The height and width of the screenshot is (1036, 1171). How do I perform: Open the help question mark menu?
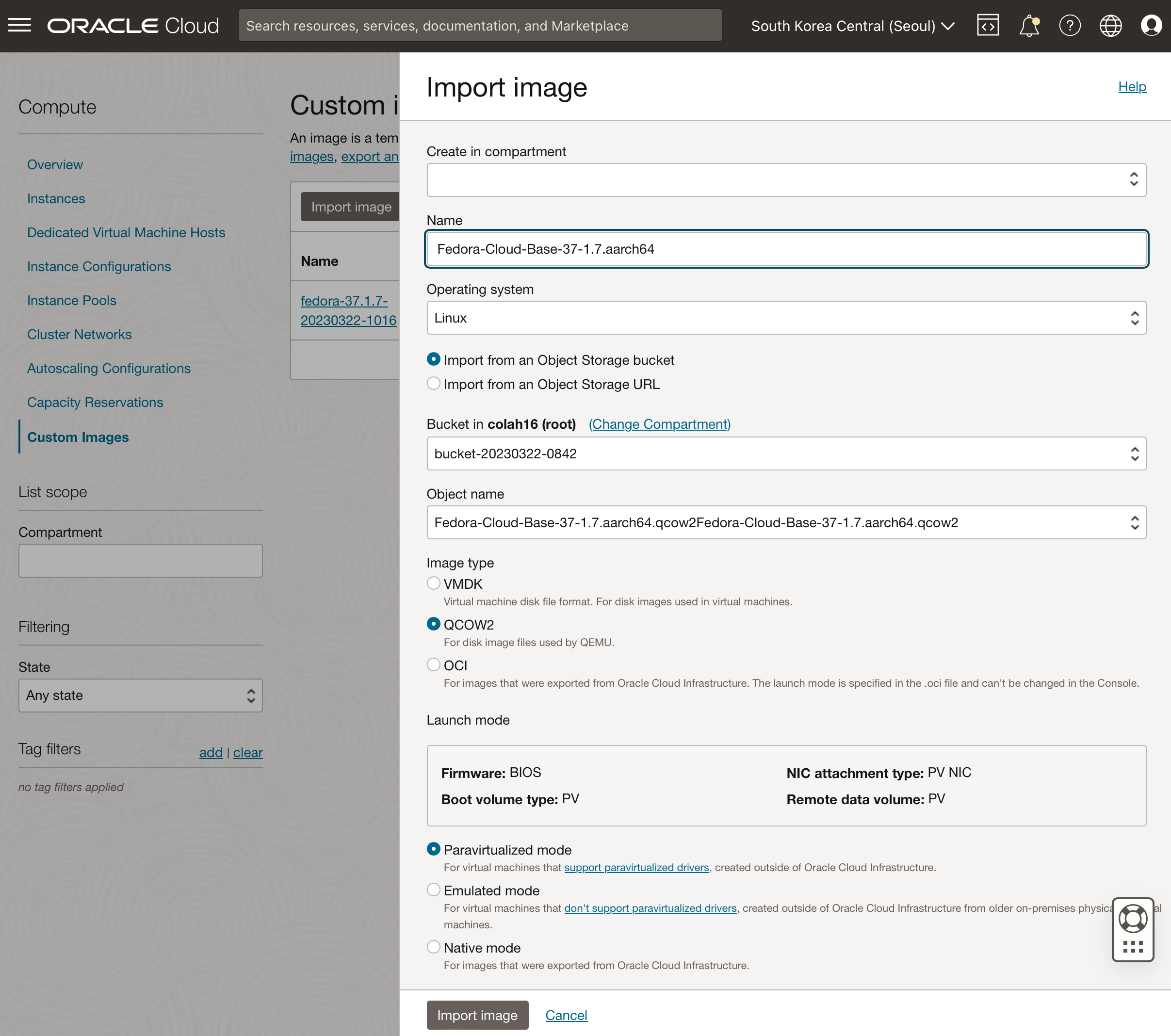pyautogui.click(x=1069, y=25)
